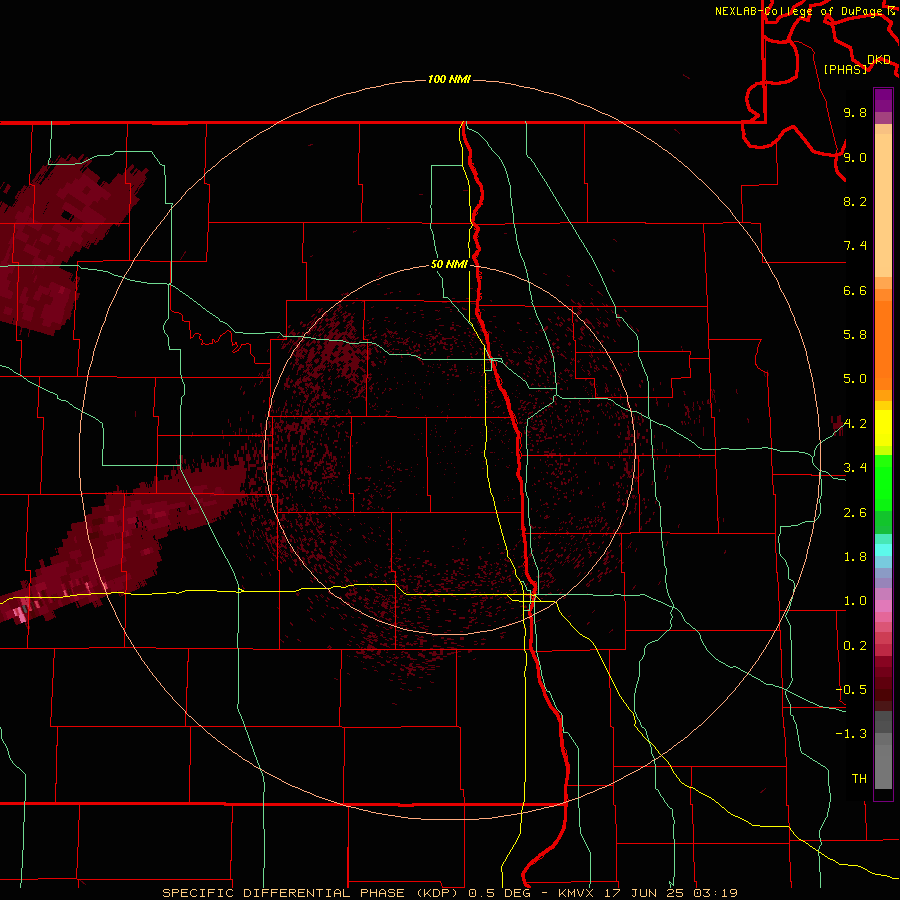Click the 7.4 value on the scale

855,246
